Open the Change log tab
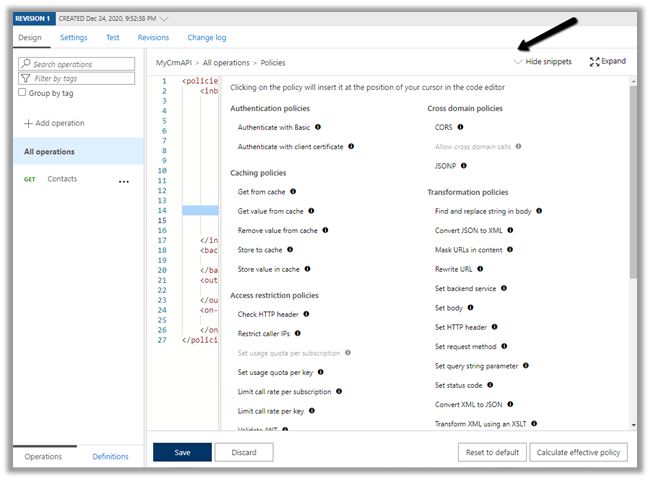The height and width of the screenshot is (480, 650). (x=207, y=38)
